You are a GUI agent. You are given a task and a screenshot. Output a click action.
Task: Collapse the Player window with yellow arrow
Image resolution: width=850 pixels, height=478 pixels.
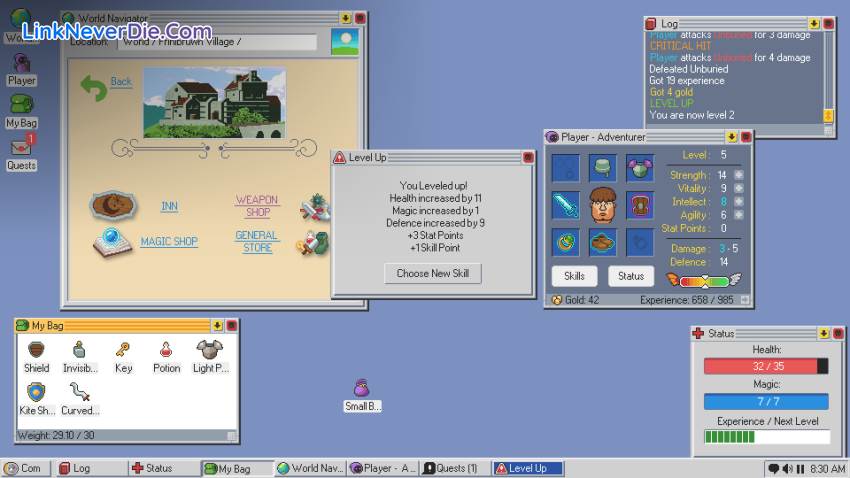pos(731,137)
